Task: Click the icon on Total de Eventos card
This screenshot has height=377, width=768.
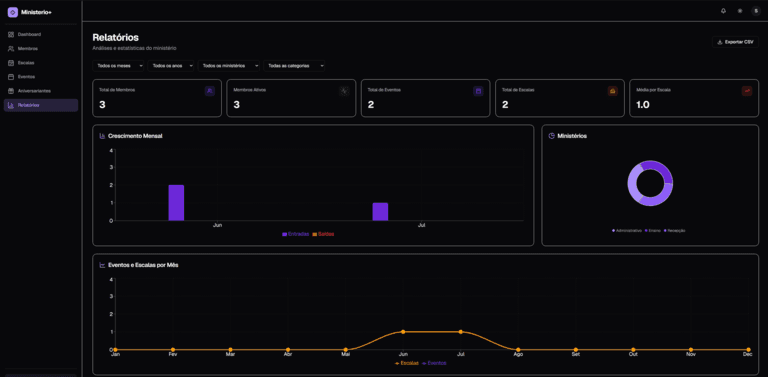Action: pos(478,91)
